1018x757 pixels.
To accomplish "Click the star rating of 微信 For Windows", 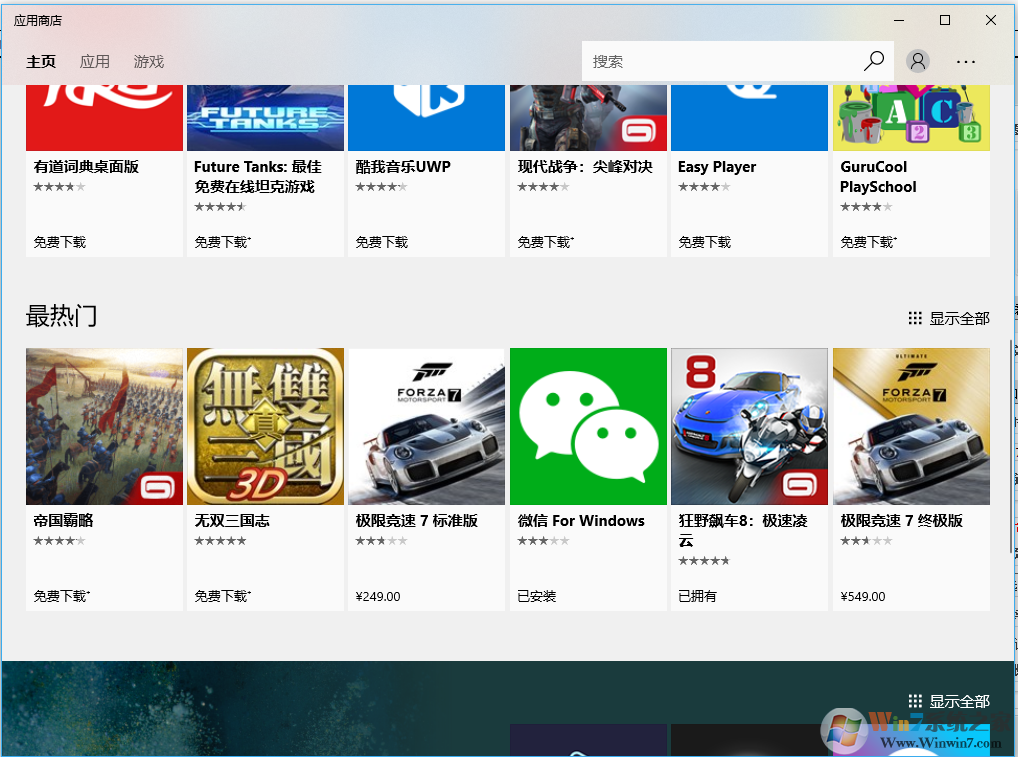I will [x=543, y=541].
